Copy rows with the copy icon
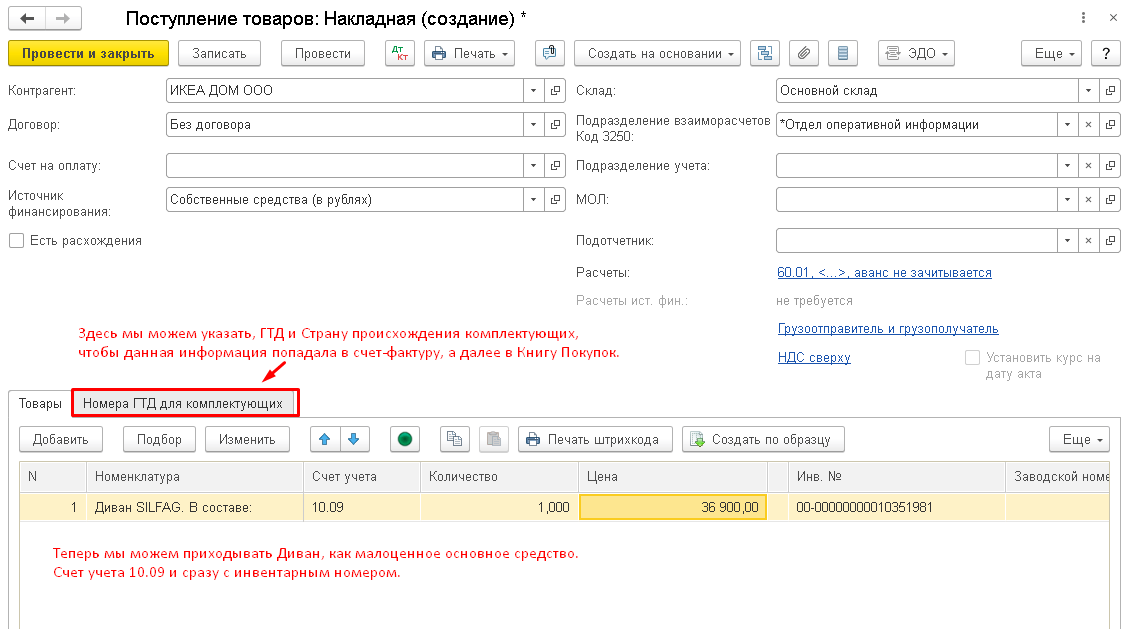The height and width of the screenshot is (636, 1128). point(455,439)
